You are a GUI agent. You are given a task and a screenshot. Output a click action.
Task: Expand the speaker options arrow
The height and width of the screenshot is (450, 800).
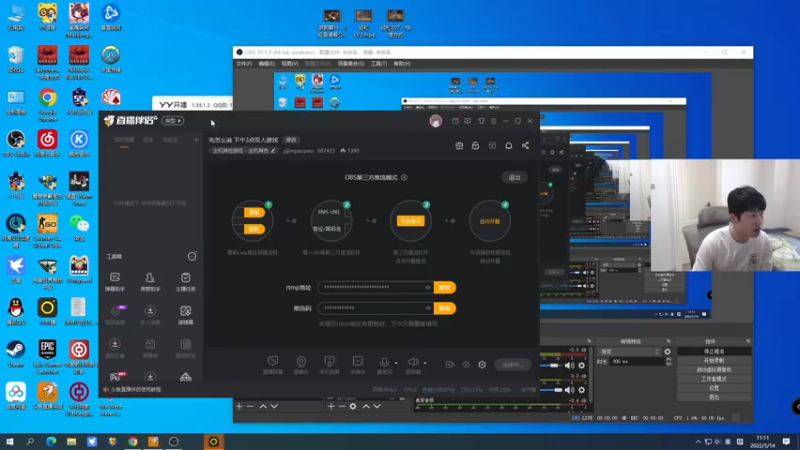point(425,363)
